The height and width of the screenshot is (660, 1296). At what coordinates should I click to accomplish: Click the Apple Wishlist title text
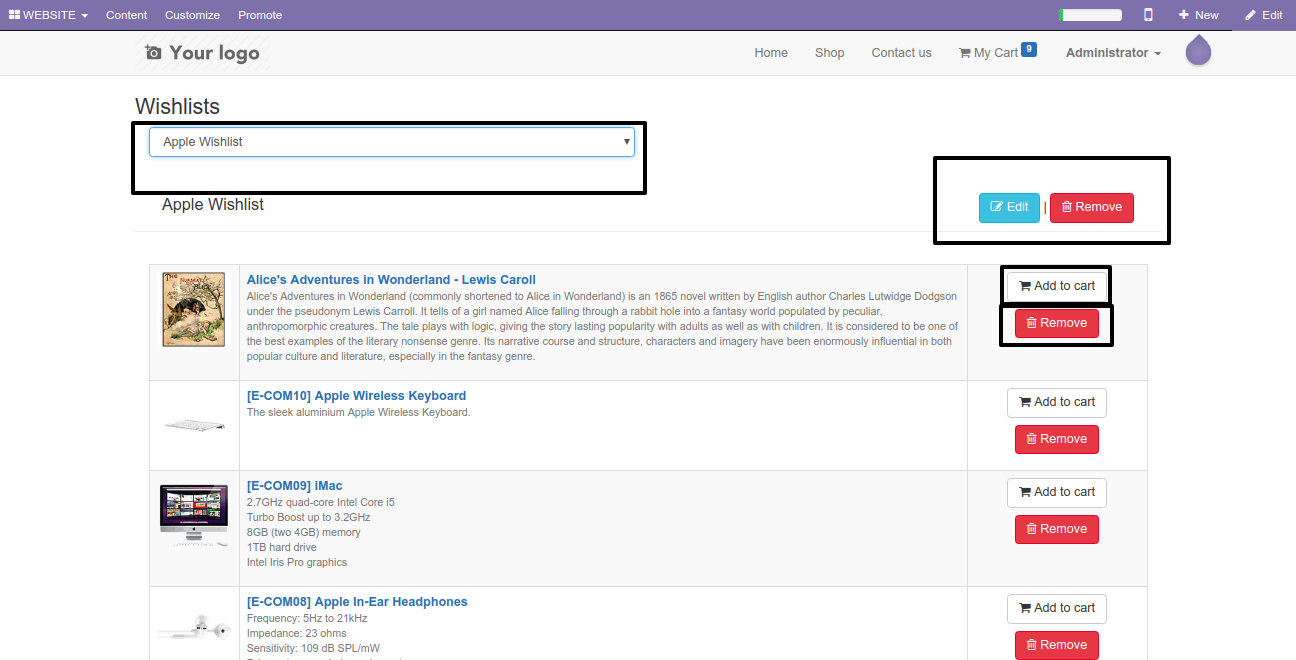[213, 204]
